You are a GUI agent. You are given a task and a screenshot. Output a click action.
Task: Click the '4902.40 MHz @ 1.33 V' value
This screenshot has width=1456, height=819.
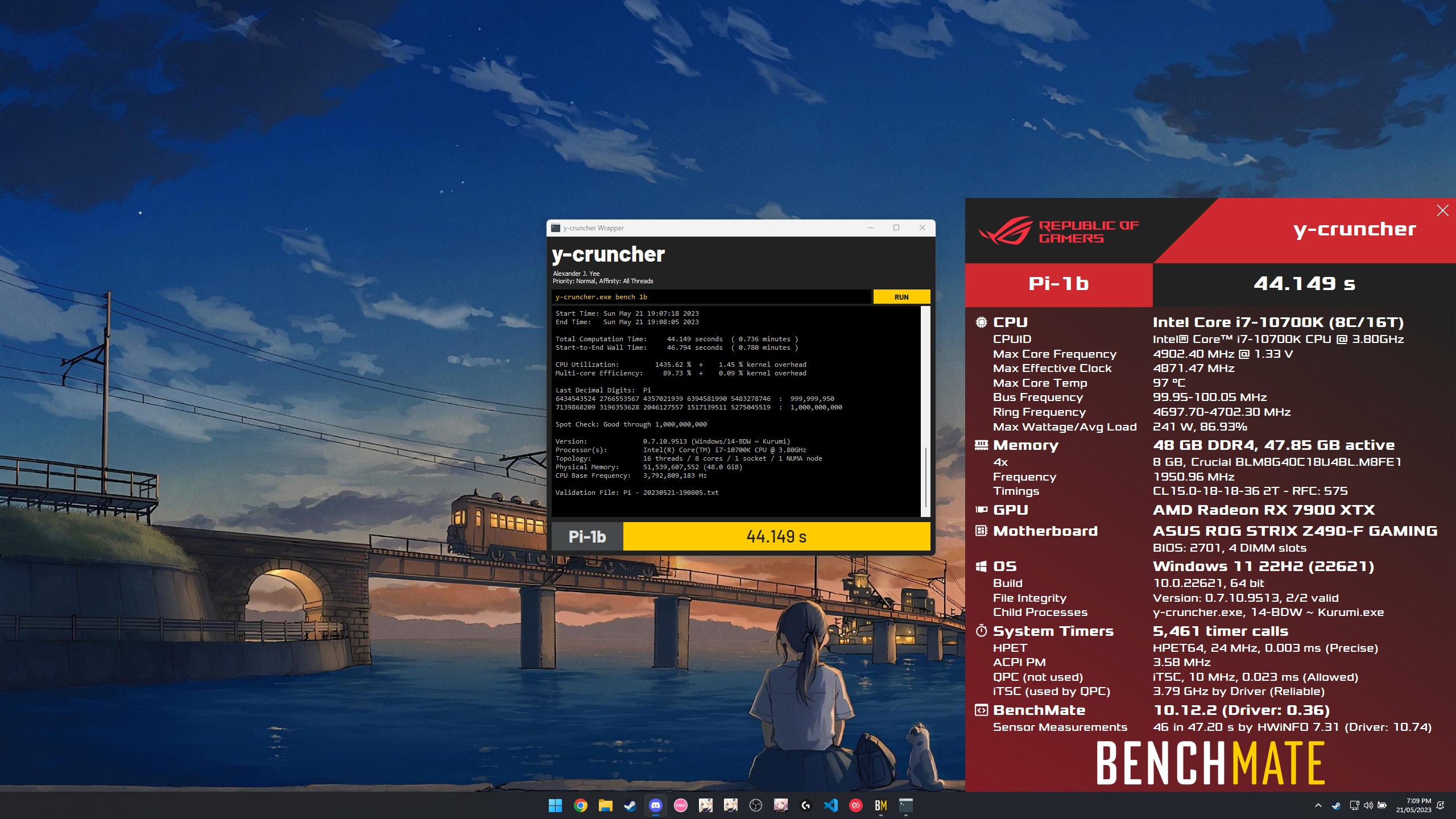[1223, 354]
